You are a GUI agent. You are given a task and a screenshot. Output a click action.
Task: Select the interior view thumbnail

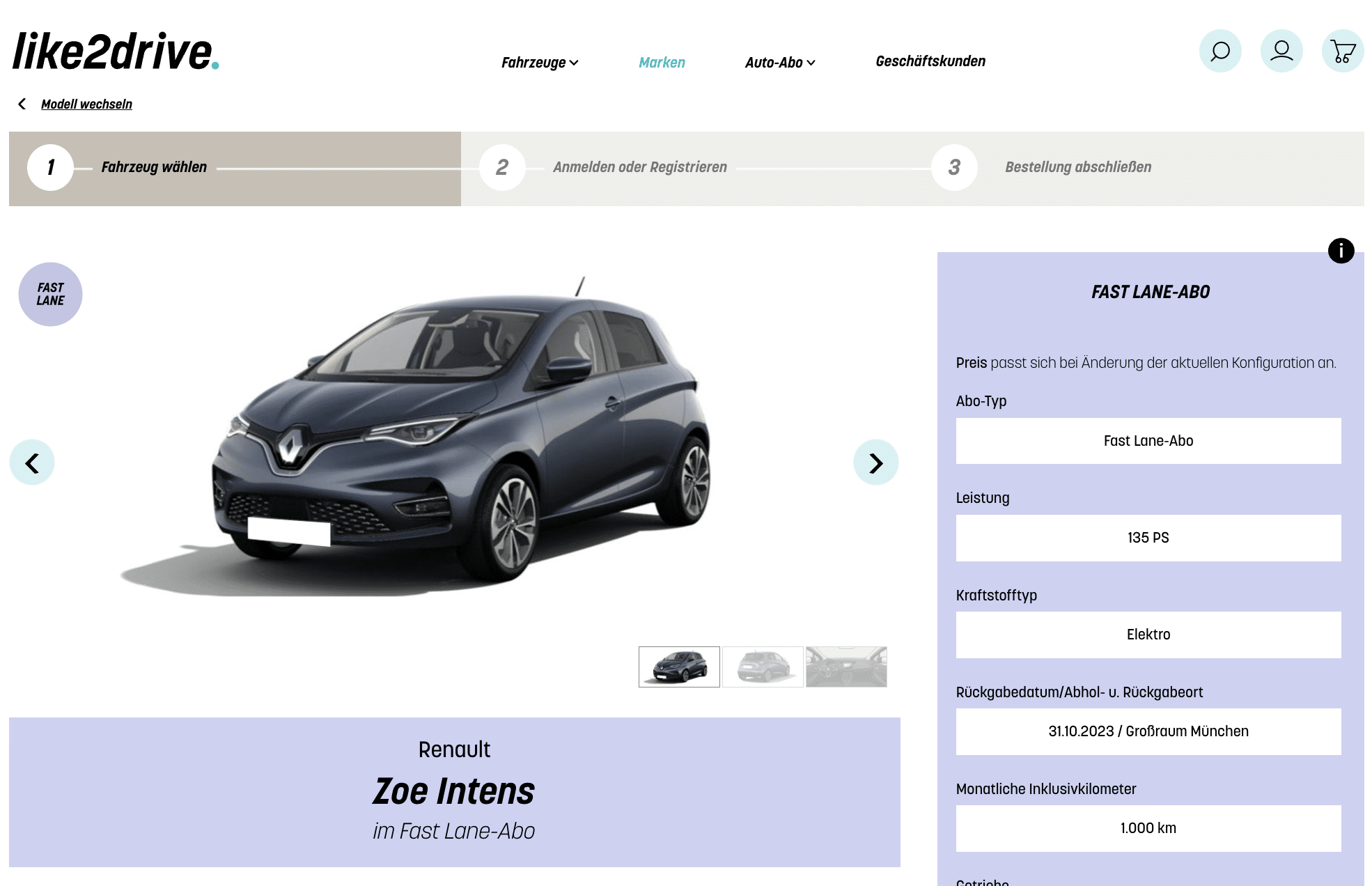tap(846, 667)
